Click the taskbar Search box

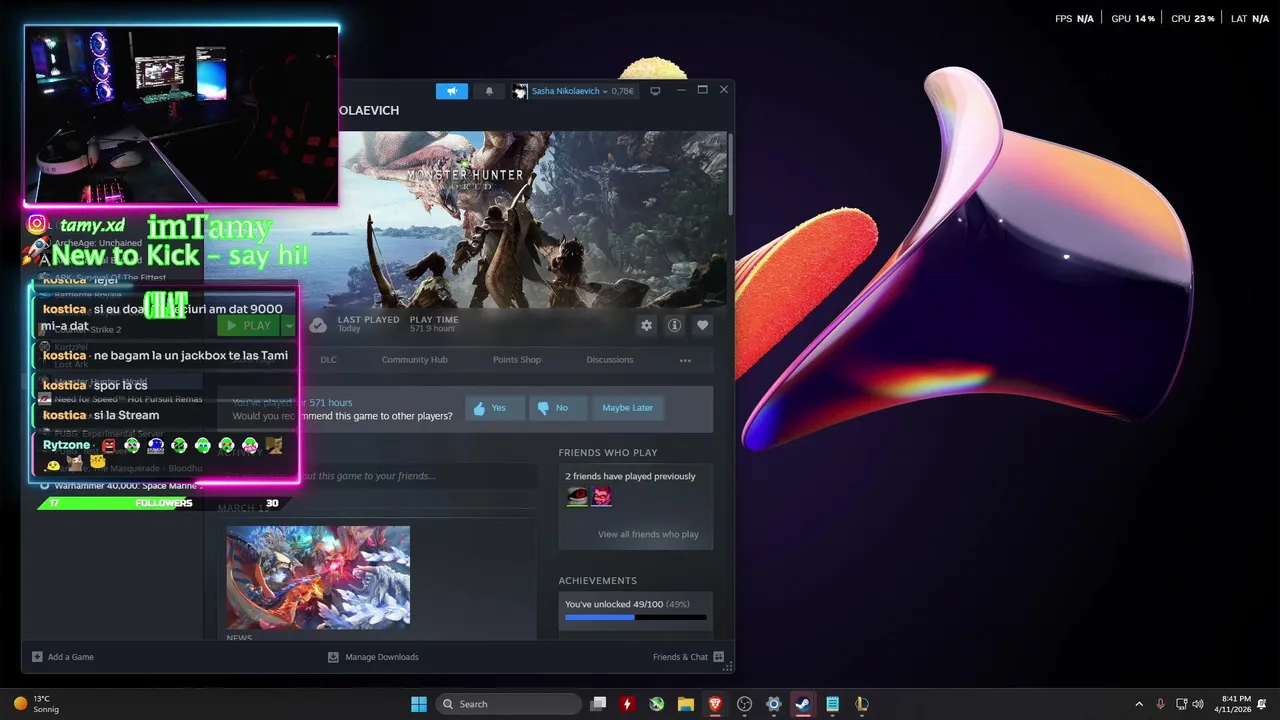click(x=509, y=704)
